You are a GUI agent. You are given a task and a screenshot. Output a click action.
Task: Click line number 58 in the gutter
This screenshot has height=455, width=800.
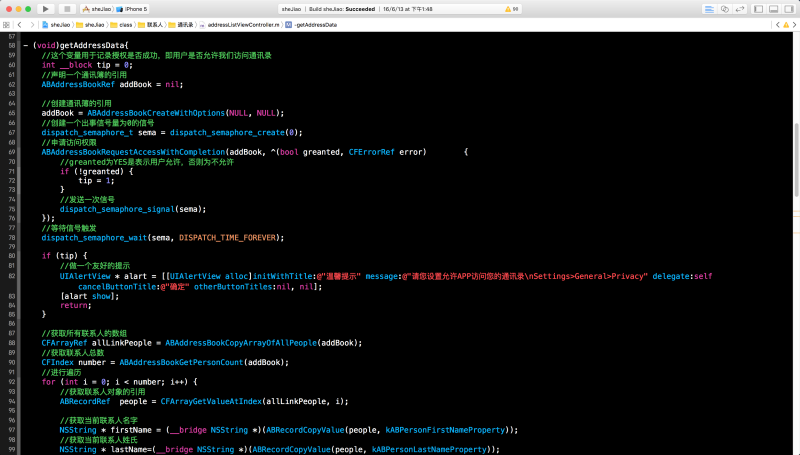[12, 45]
